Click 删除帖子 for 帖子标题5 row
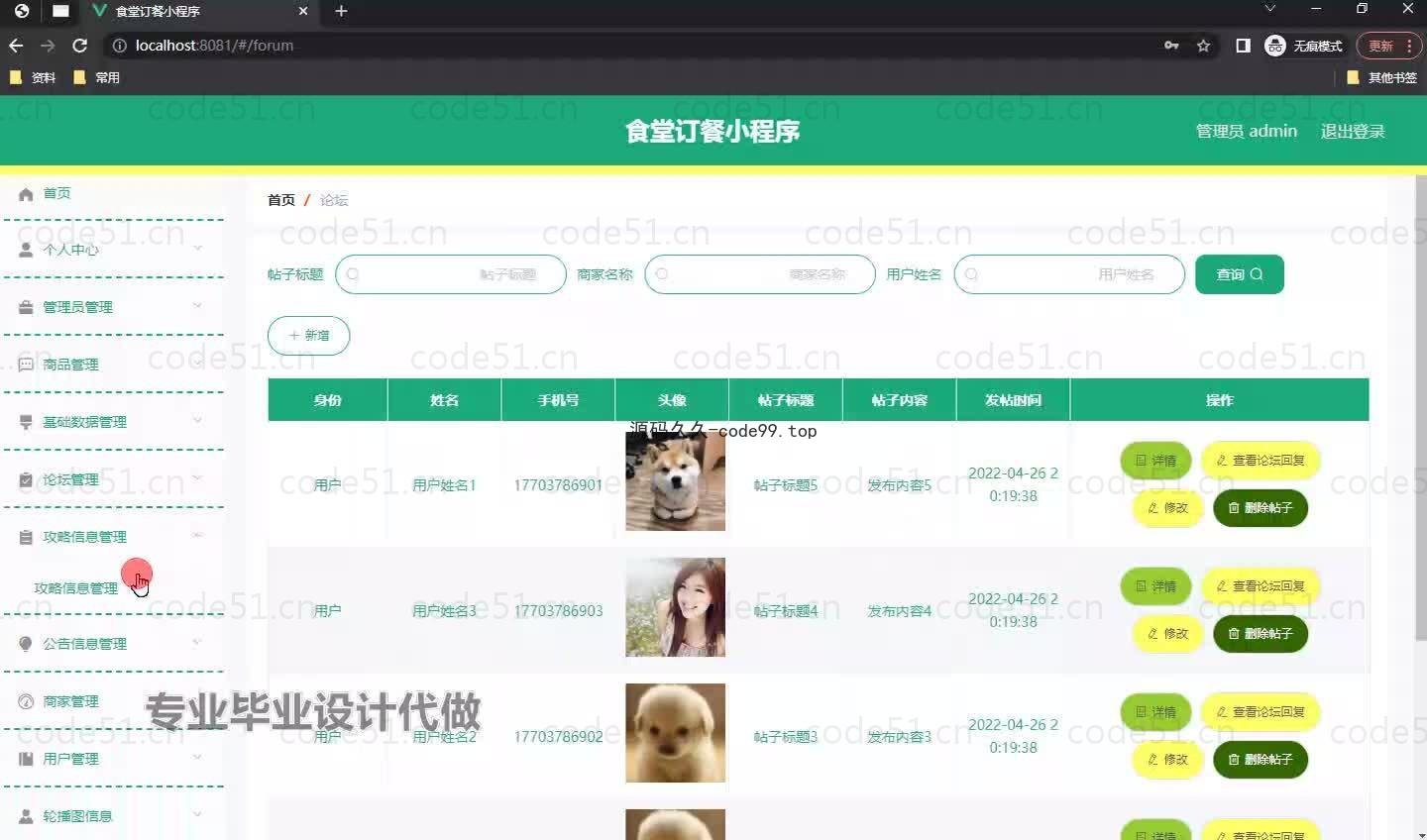Image resolution: width=1427 pixels, height=840 pixels. coord(1261,508)
